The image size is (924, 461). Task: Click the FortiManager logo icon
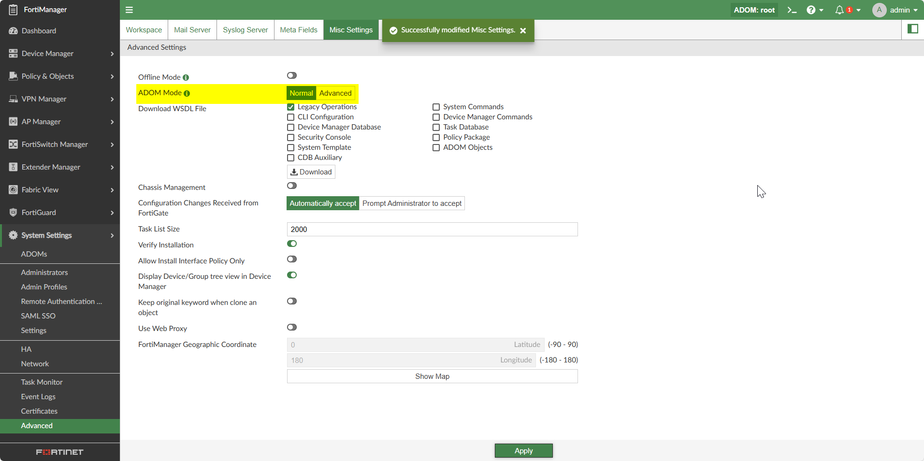pos(13,9)
